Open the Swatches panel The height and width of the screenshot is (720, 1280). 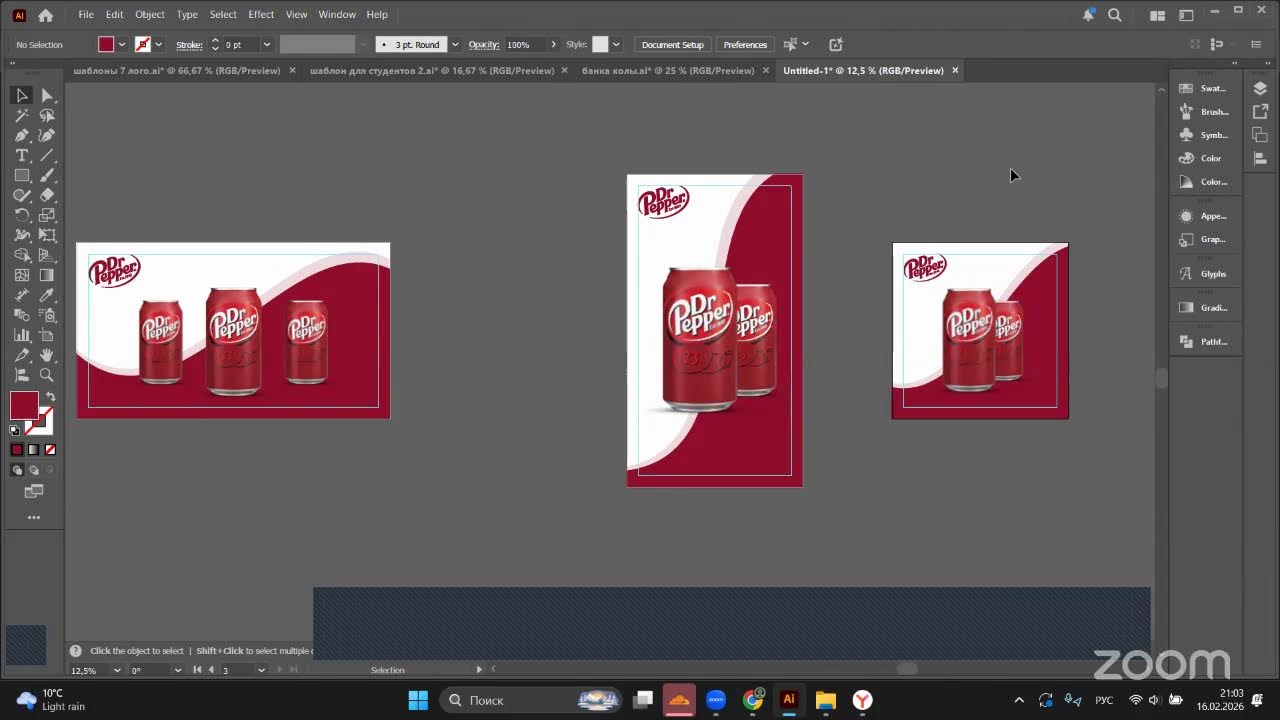(x=1204, y=88)
